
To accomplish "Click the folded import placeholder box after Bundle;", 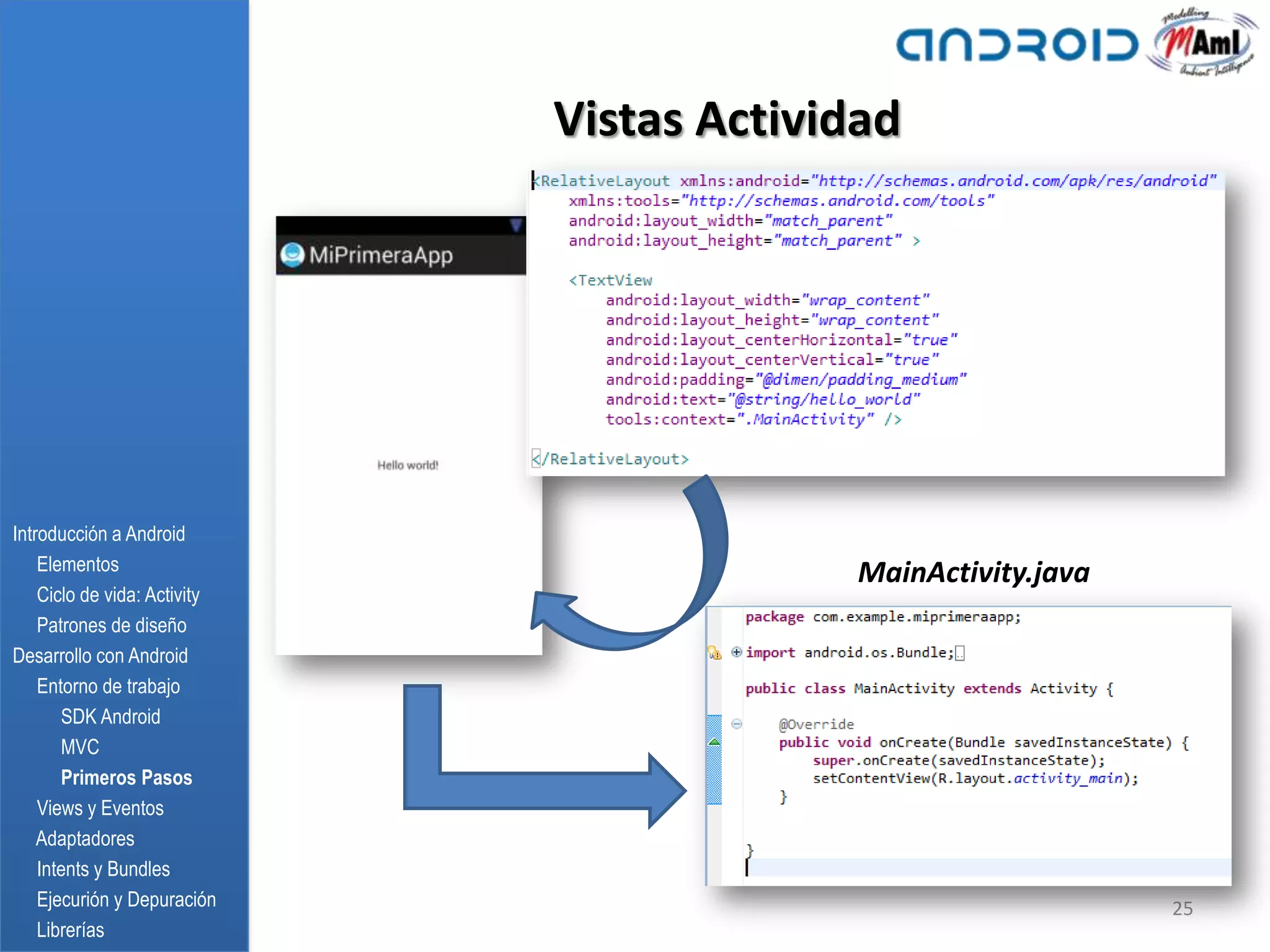I will click(959, 653).
